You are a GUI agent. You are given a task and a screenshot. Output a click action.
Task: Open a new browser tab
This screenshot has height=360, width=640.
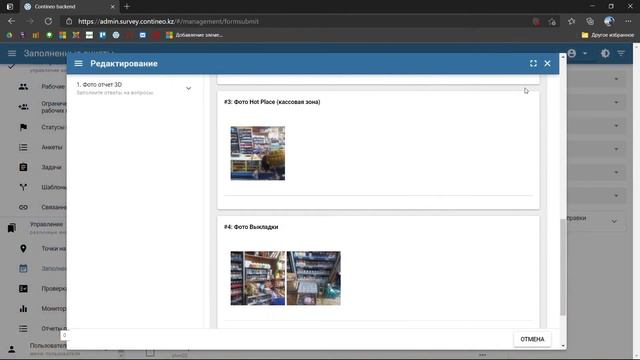coord(127,7)
